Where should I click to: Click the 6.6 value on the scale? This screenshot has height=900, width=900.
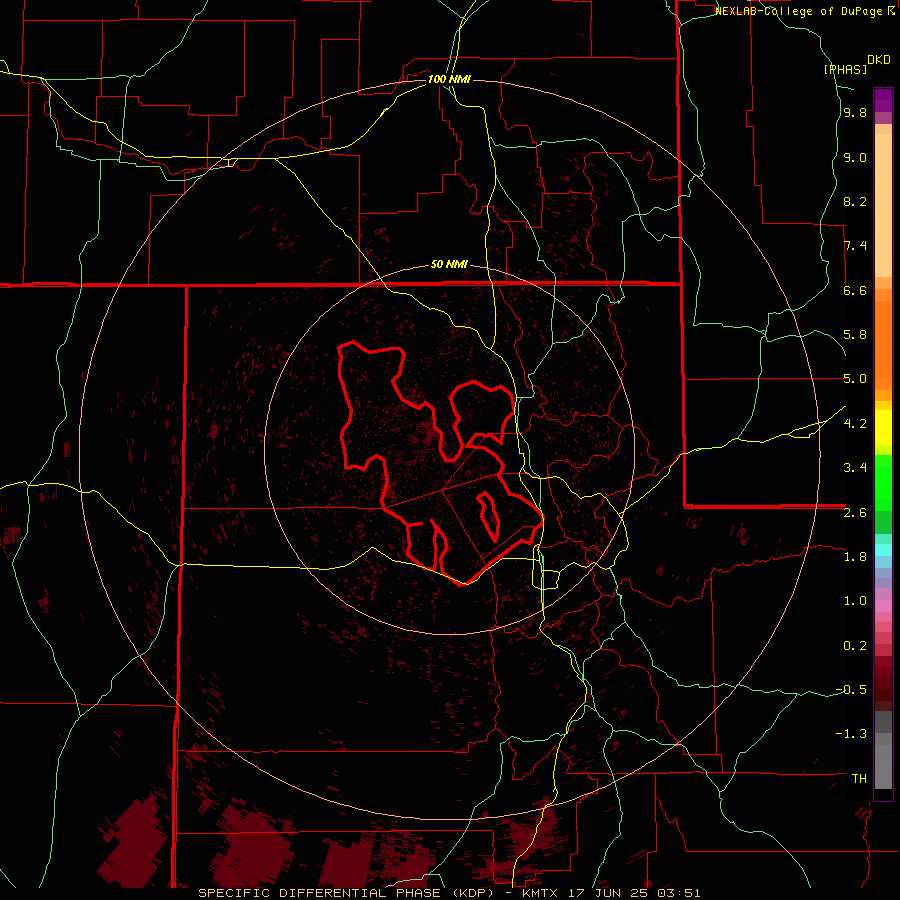click(855, 290)
